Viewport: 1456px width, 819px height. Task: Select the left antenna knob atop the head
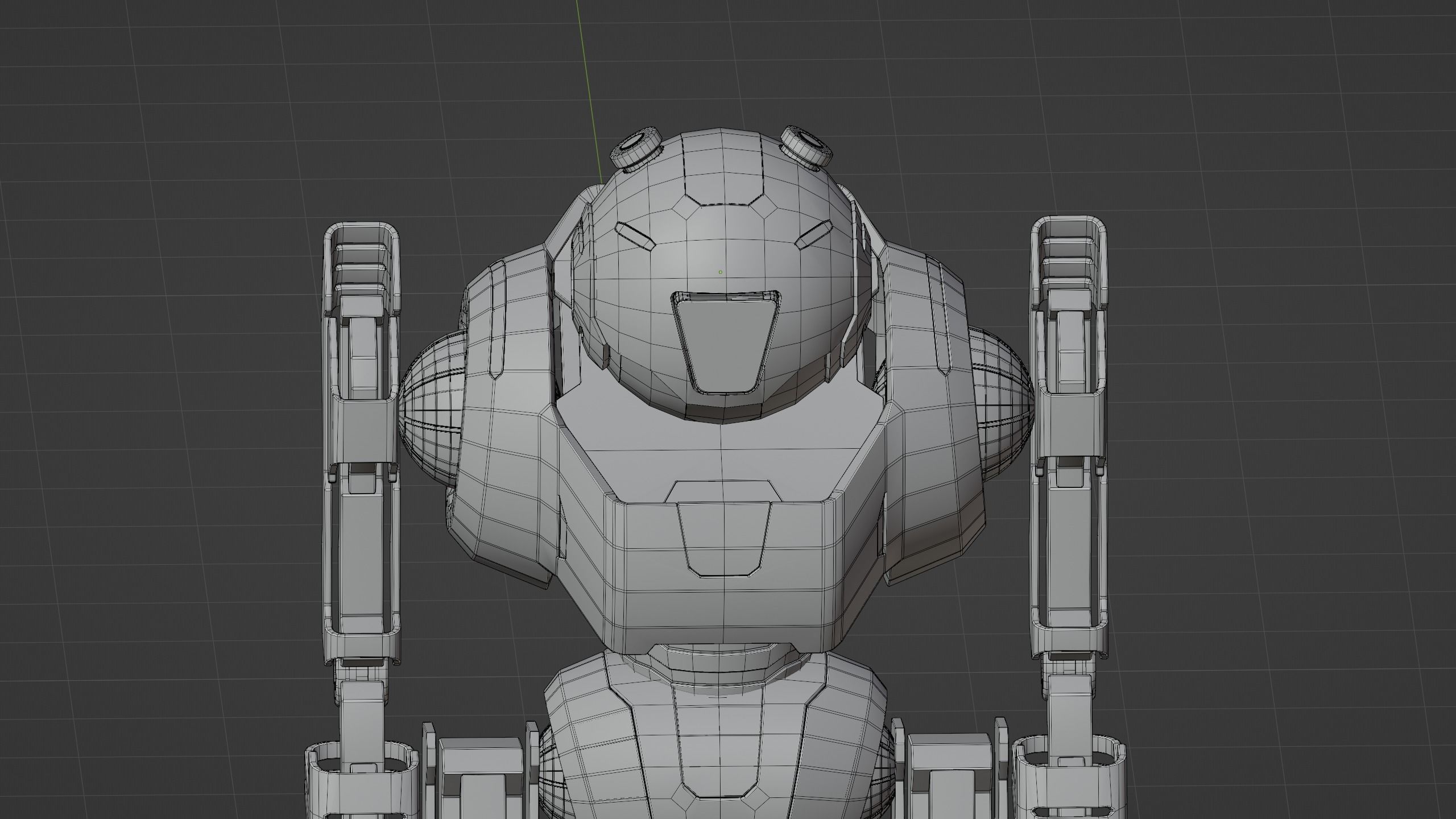tap(636, 149)
